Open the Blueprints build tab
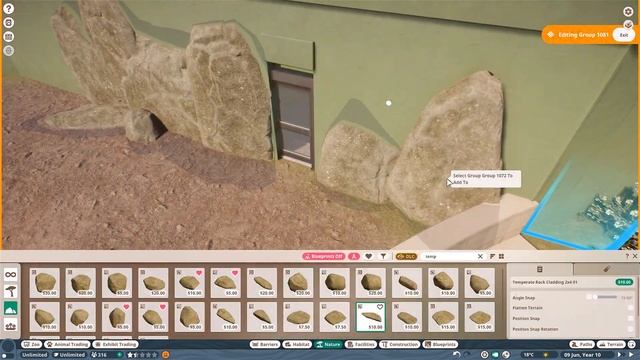 click(x=440, y=344)
